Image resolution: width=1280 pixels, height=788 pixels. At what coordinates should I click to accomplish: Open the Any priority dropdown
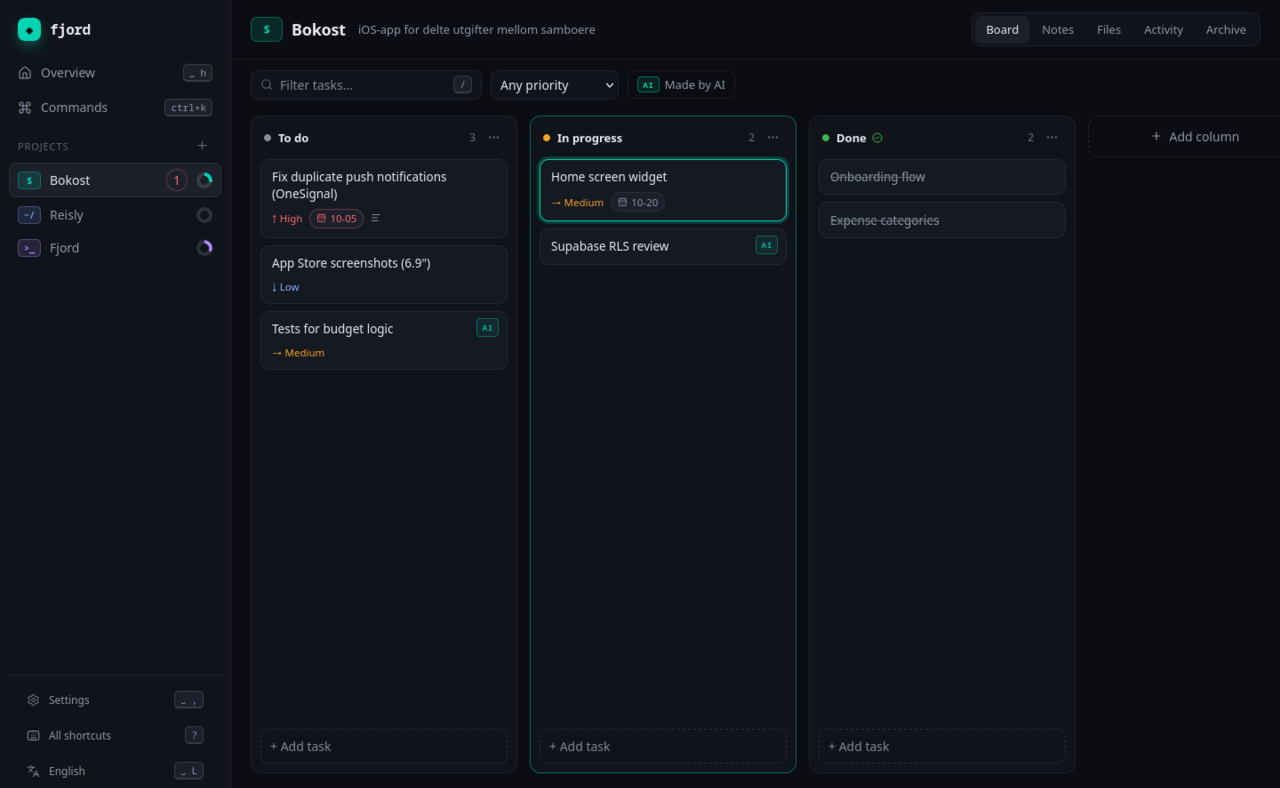554,85
